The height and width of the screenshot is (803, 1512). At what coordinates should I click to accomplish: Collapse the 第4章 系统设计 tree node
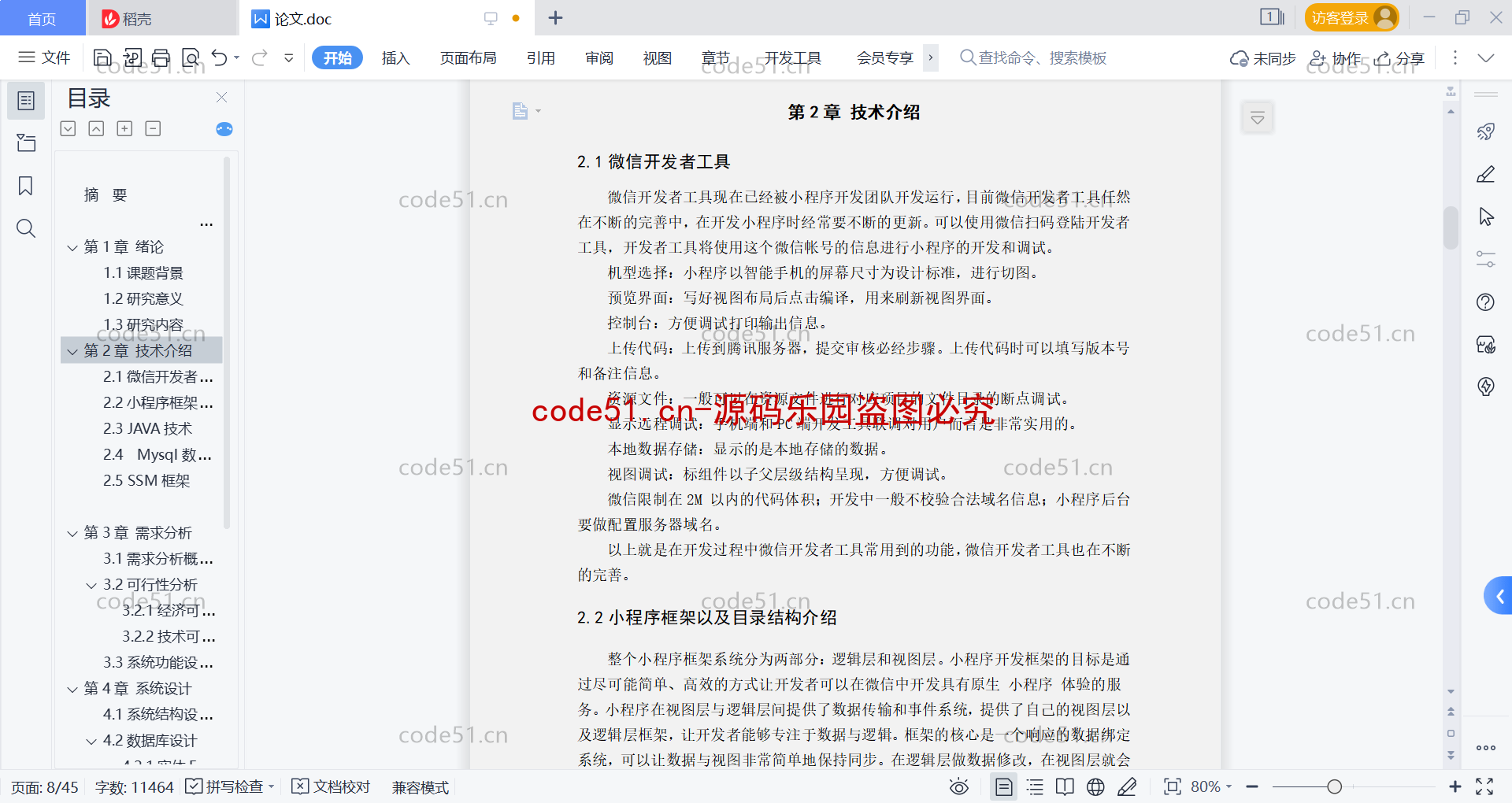[72, 690]
